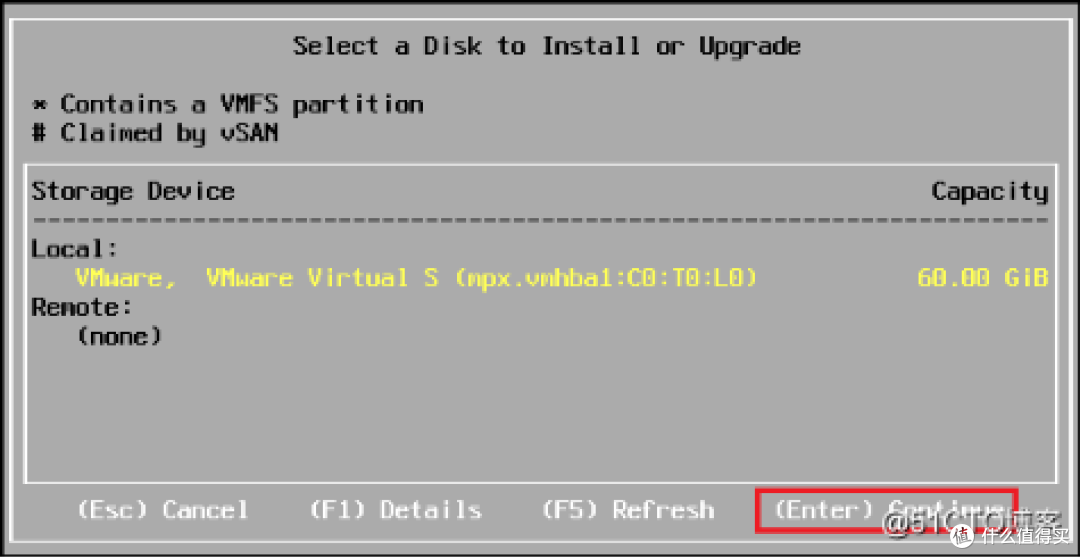The width and height of the screenshot is (1080, 559).
Task: Click the 'Contains a VMFS partition' legend text
Action: coord(241,104)
